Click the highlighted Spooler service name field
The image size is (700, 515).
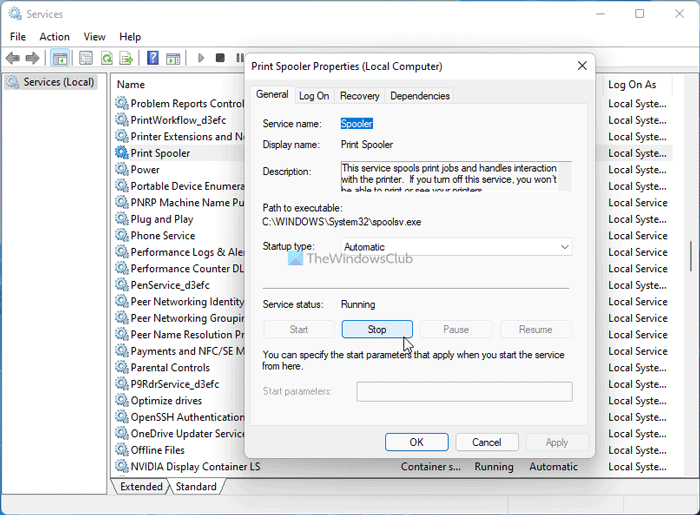[357, 124]
